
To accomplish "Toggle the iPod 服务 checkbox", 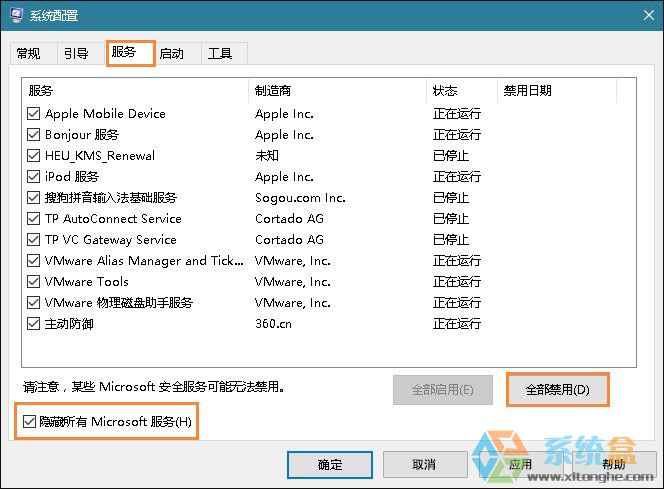I will click(33, 177).
